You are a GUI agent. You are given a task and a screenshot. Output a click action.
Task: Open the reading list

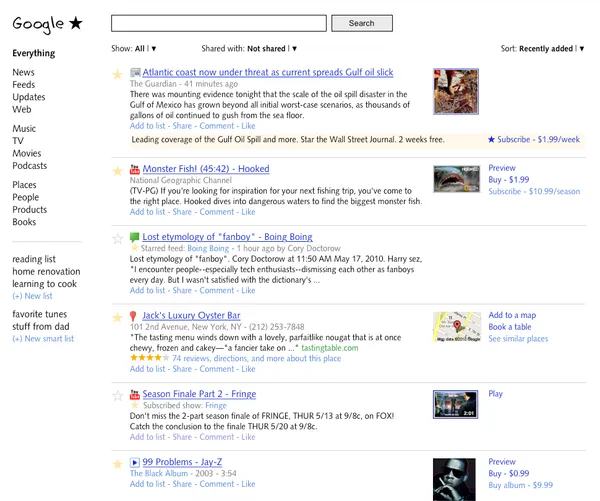pos(34,259)
